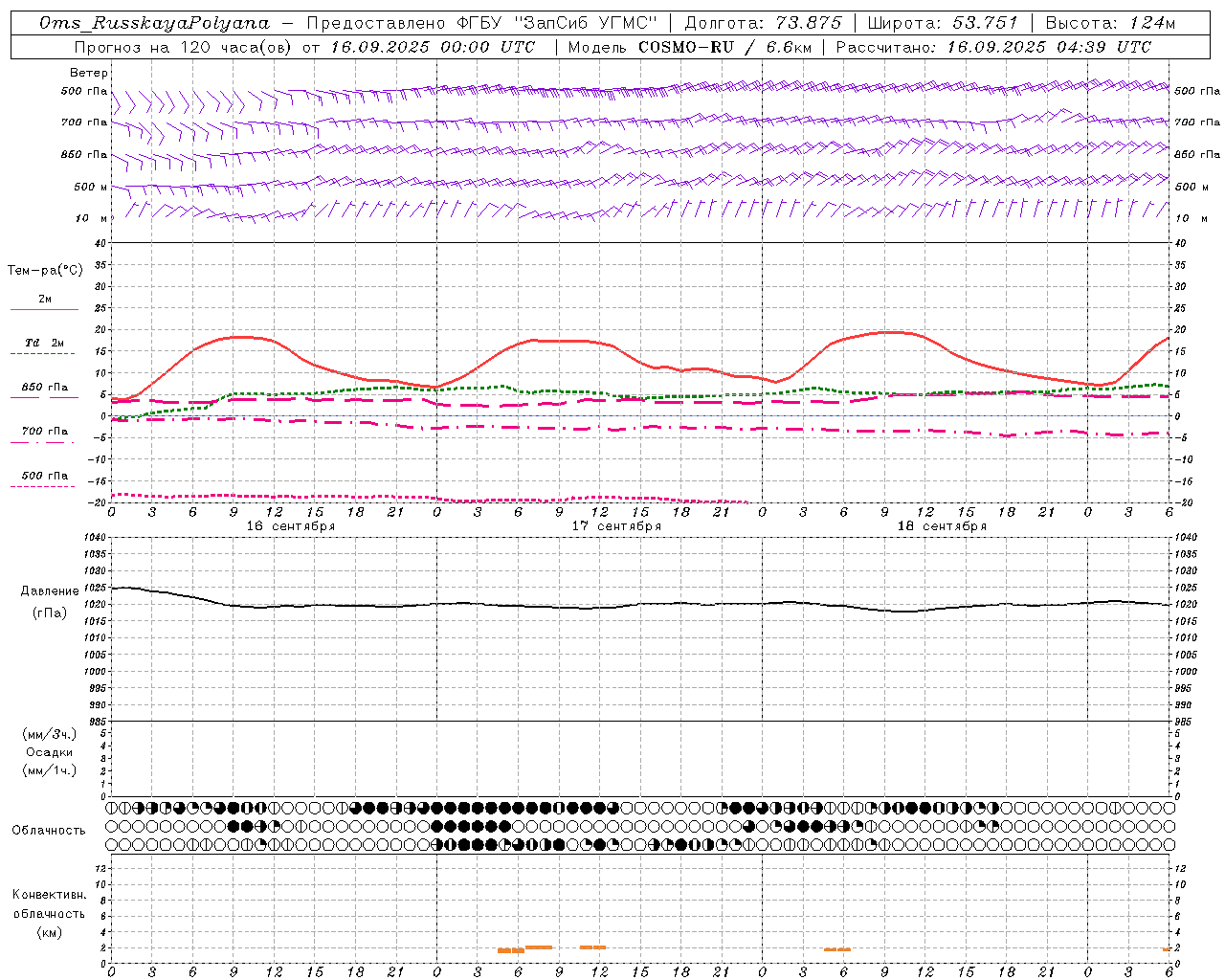
Task: Click the (мм/1ч.) unit label
Action: click(x=50, y=770)
